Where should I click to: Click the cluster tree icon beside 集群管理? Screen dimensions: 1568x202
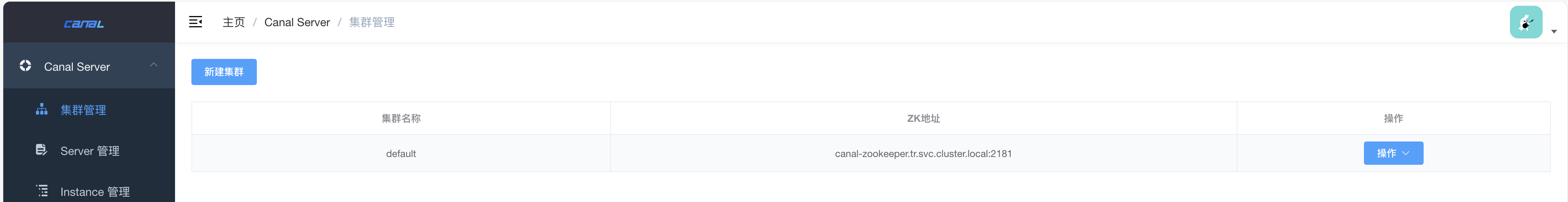point(41,110)
